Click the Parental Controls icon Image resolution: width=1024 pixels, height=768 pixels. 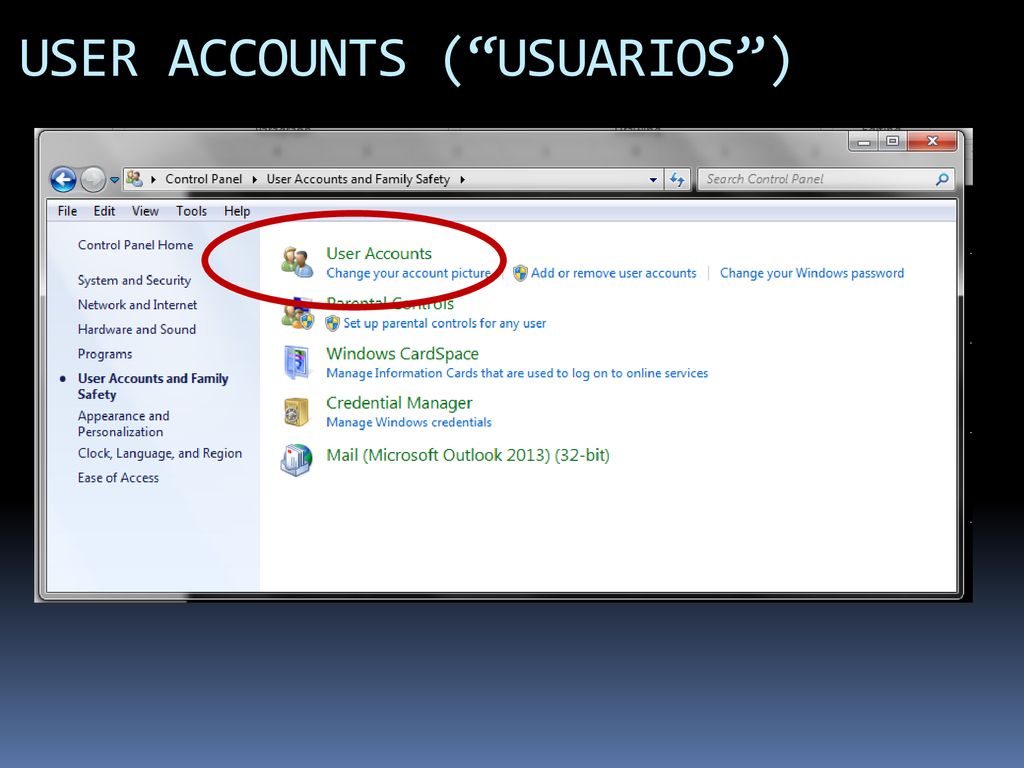[298, 314]
